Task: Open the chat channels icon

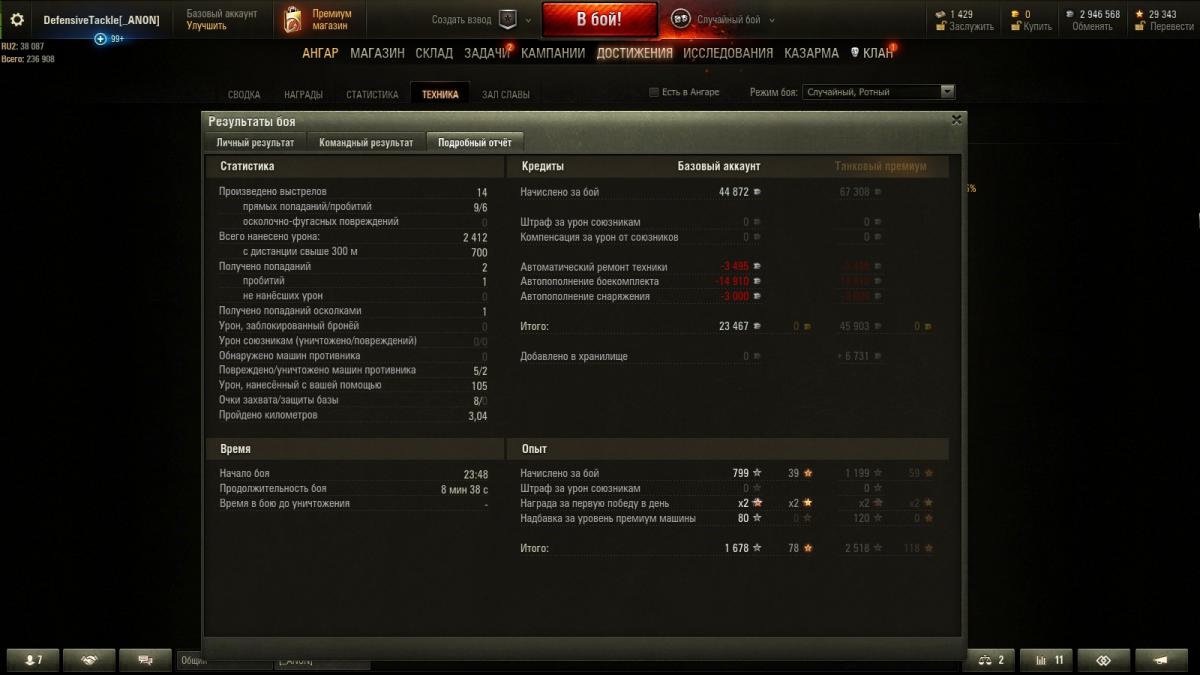Action: coord(145,660)
